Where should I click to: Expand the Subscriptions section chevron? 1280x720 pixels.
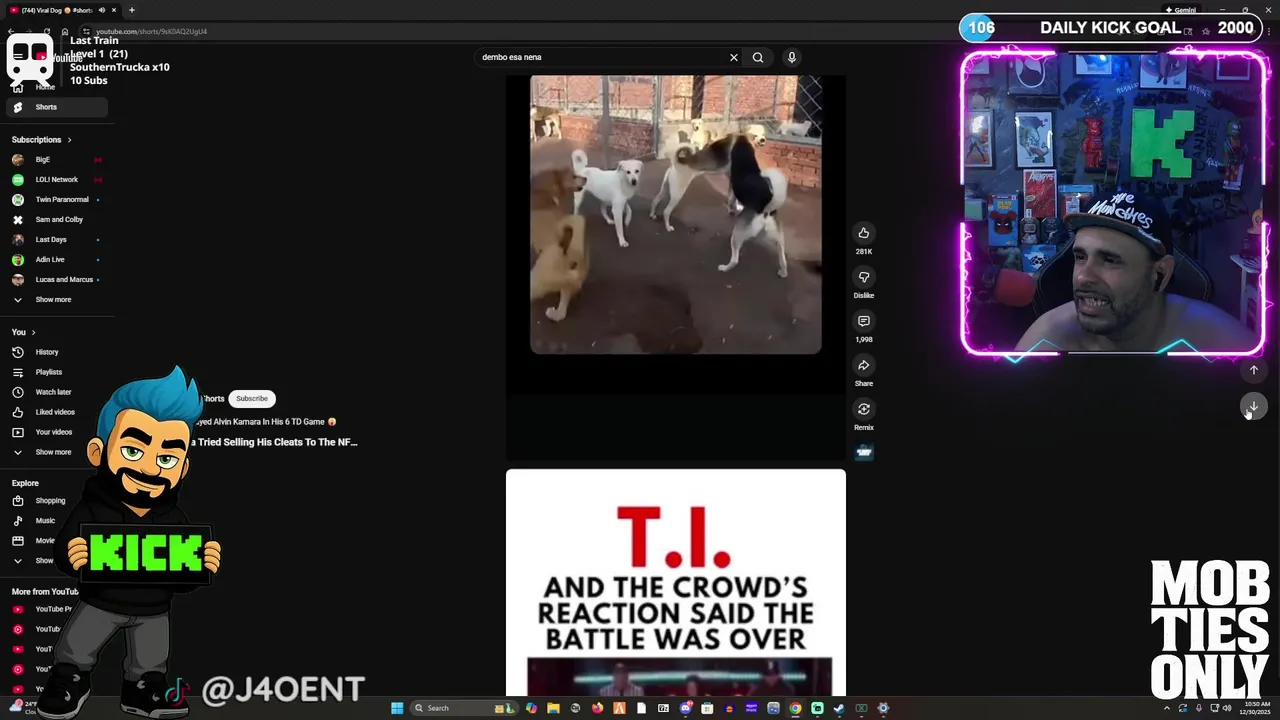69,140
